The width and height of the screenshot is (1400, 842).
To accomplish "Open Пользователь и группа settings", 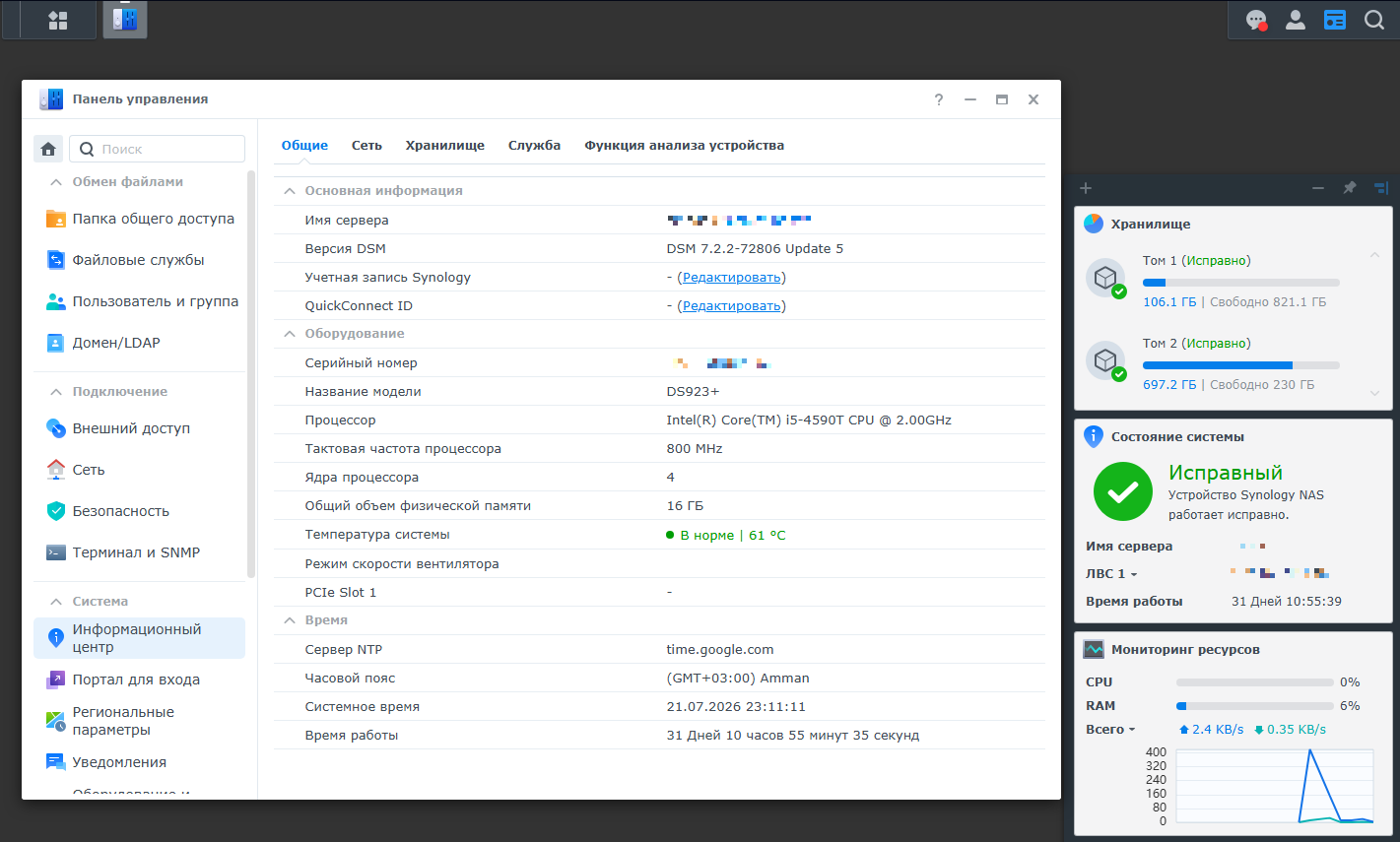I will point(139,301).
